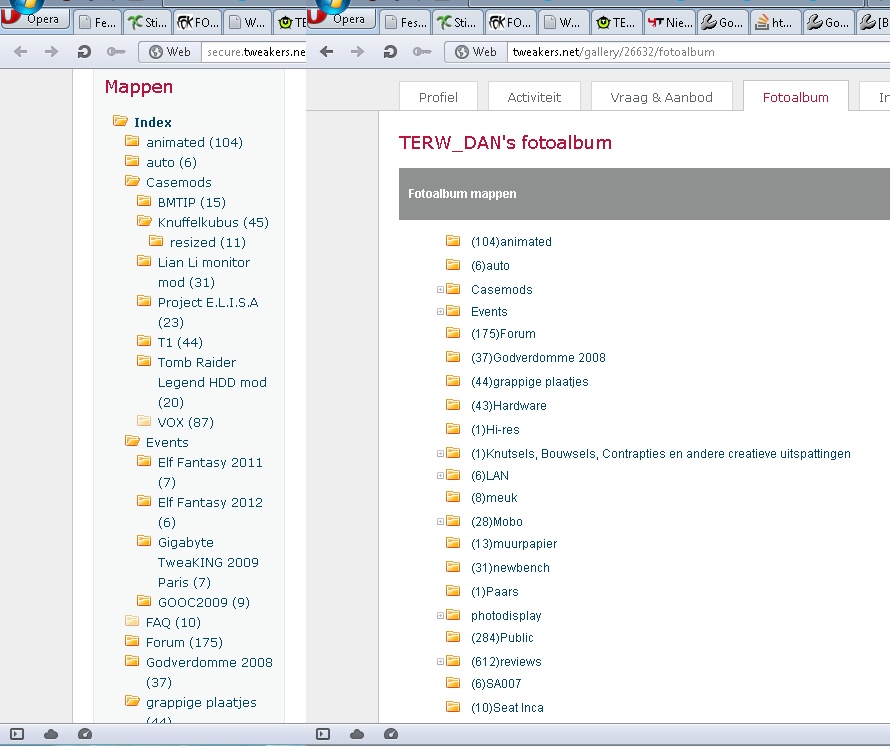Viewport: 890px width, 746px height.
Task: Open the Vraag & Aanbod tab
Action: point(662,97)
